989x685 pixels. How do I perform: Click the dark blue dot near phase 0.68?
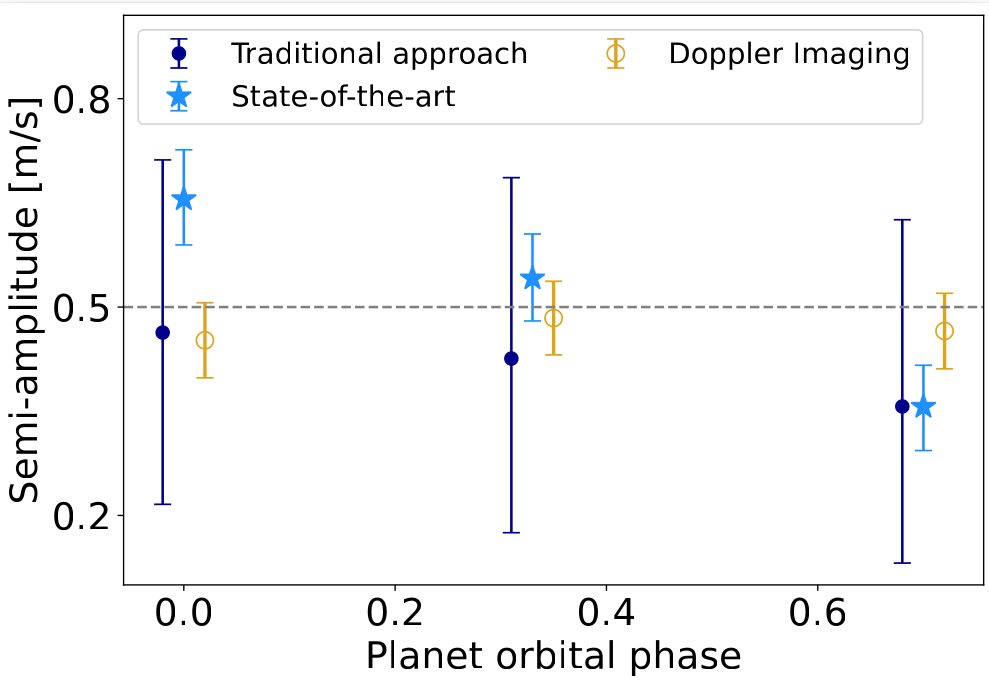point(902,406)
